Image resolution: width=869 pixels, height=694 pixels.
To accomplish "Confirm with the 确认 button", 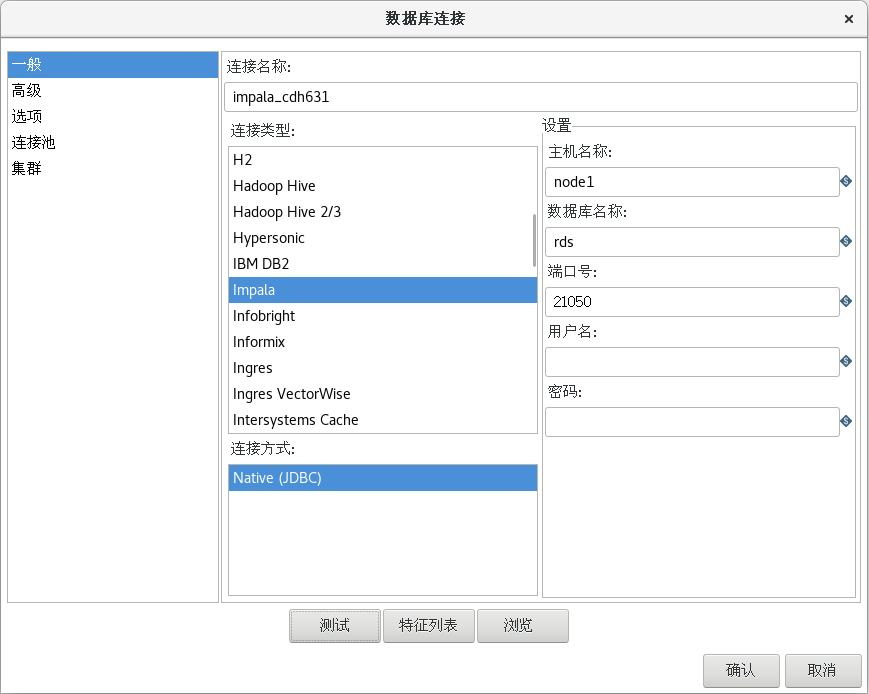I will (x=741, y=671).
